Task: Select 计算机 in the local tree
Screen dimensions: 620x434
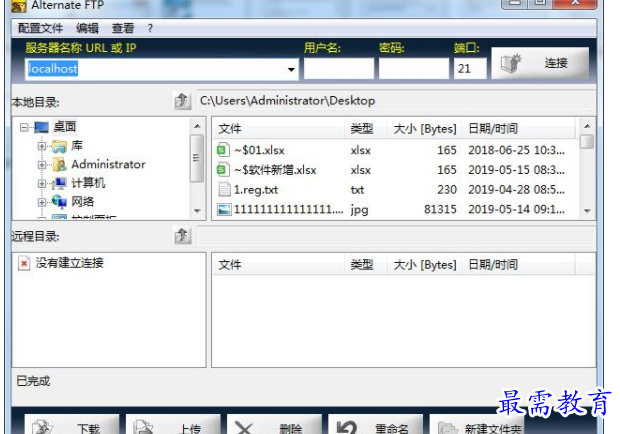Action: pos(88,183)
